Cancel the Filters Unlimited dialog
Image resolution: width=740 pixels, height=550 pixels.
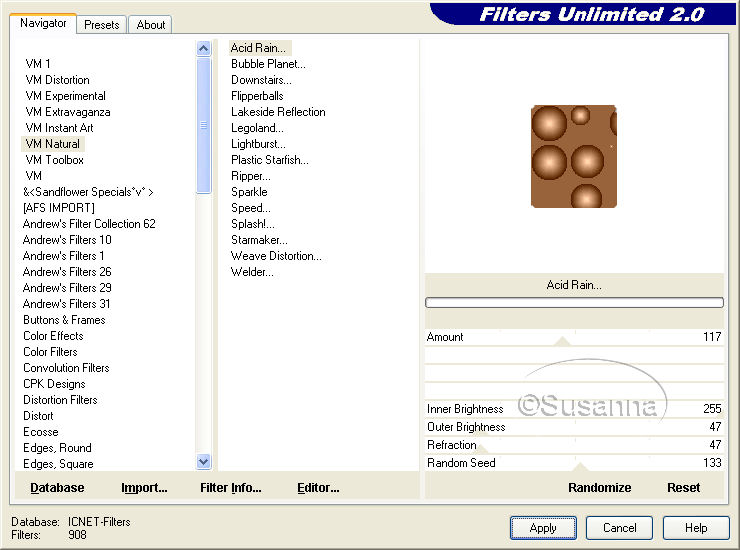(619, 528)
